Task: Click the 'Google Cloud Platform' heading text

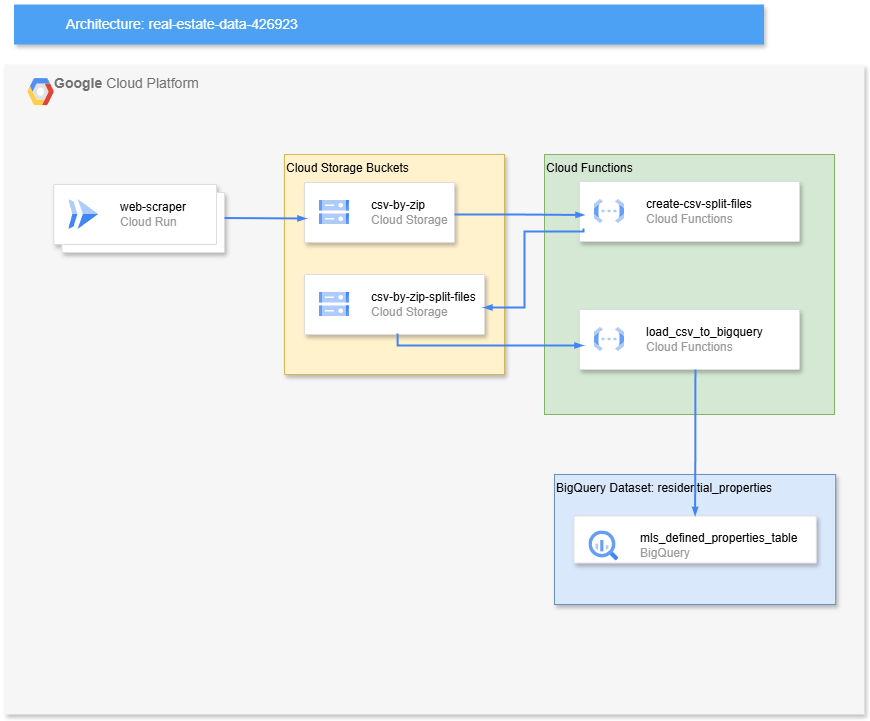Action: 126,83
